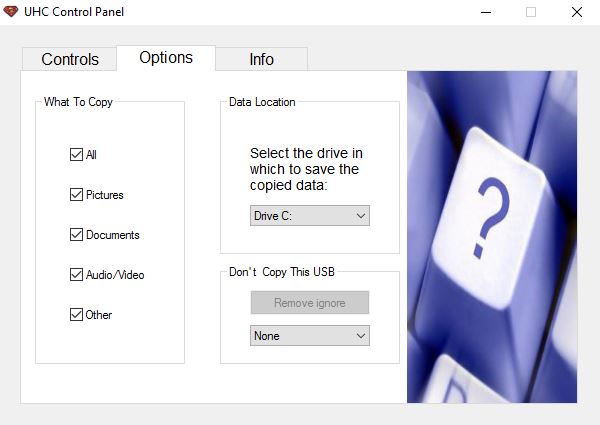Click the Remove ignore button
The height and width of the screenshot is (425, 600).
(310, 303)
